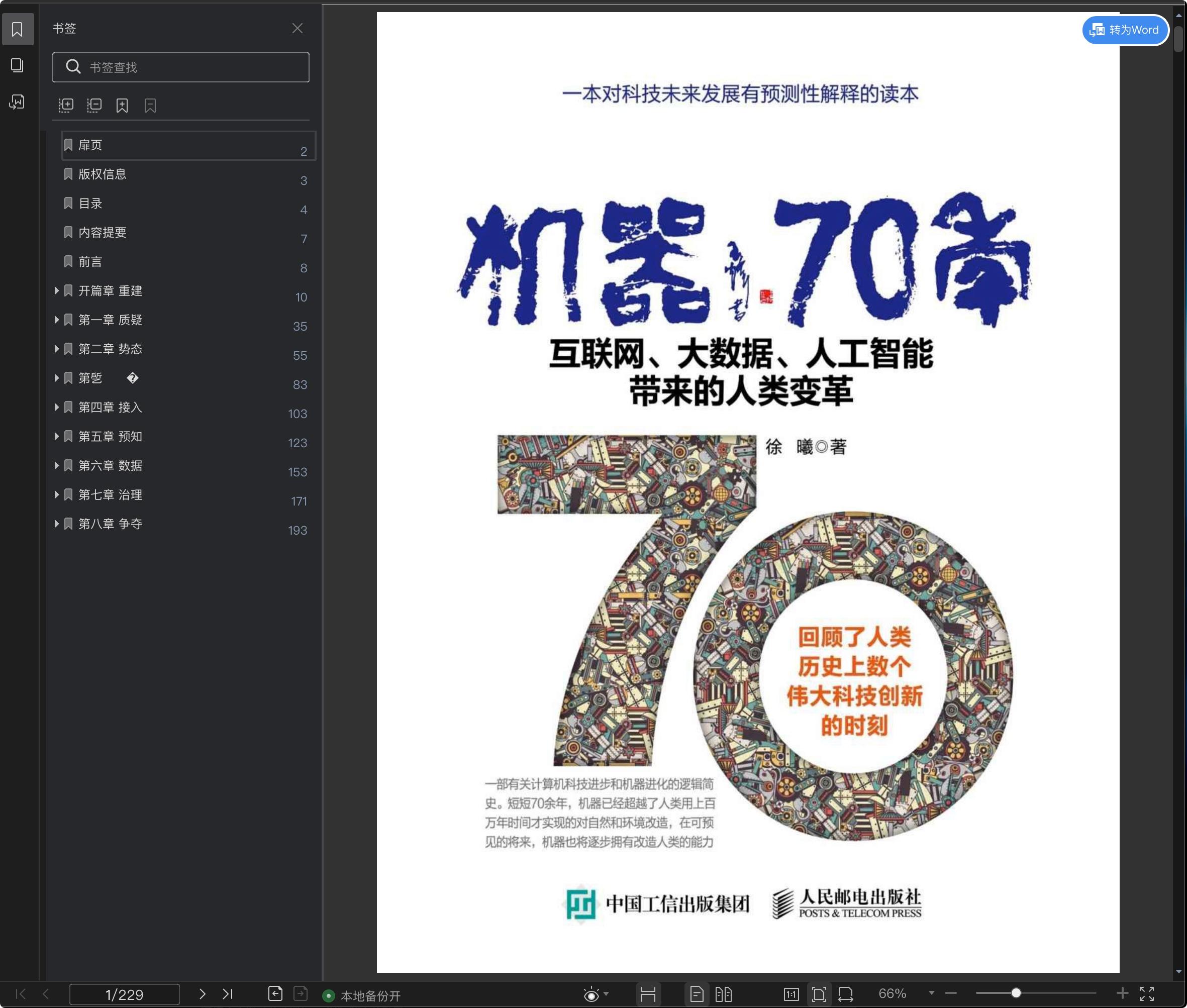Click the delete bookmark icon
This screenshot has height=1008, width=1187.
coord(150,105)
